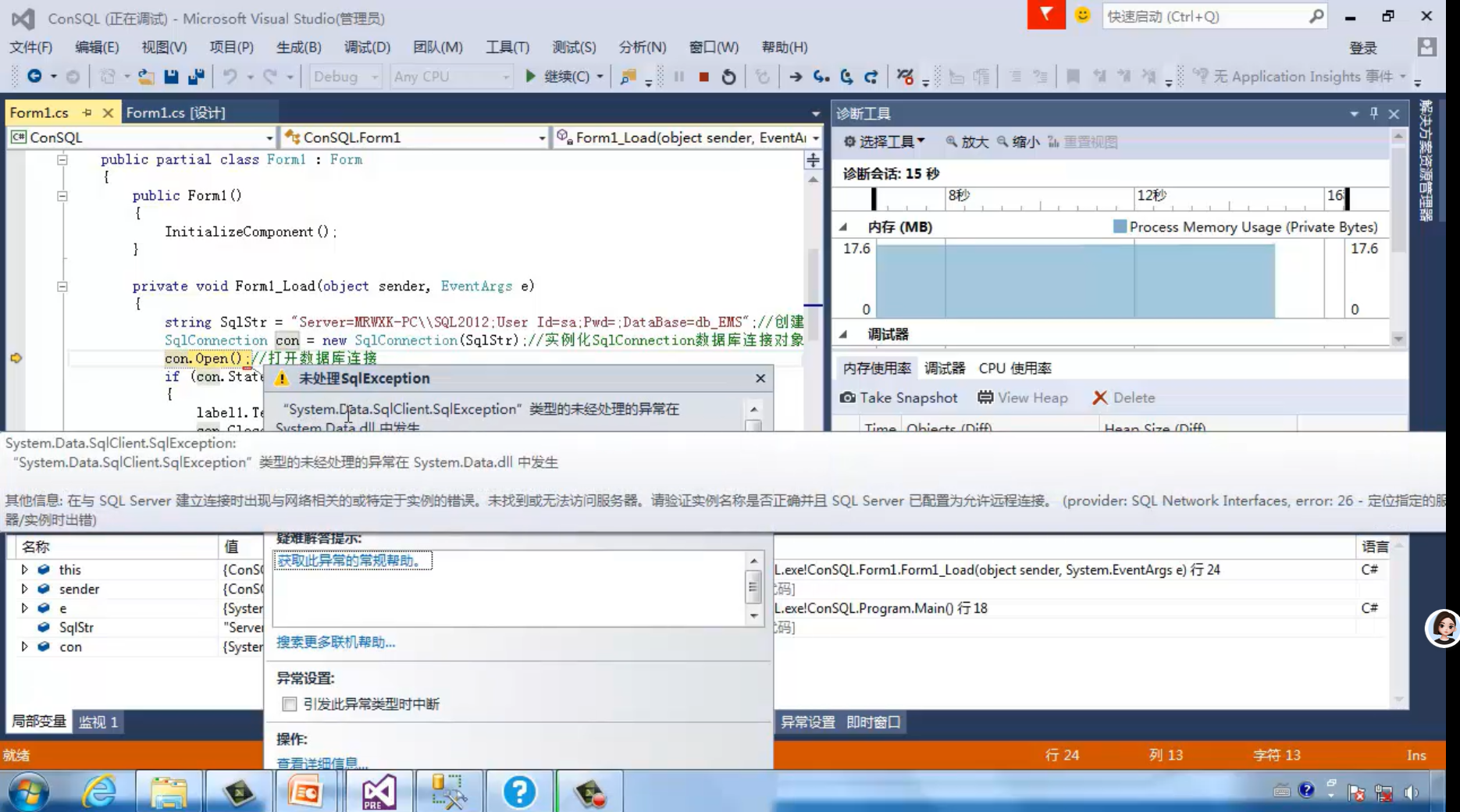The width and height of the screenshot is (1460, 812).
Task: Click the red notifications flag icon
Action: 1046,15
